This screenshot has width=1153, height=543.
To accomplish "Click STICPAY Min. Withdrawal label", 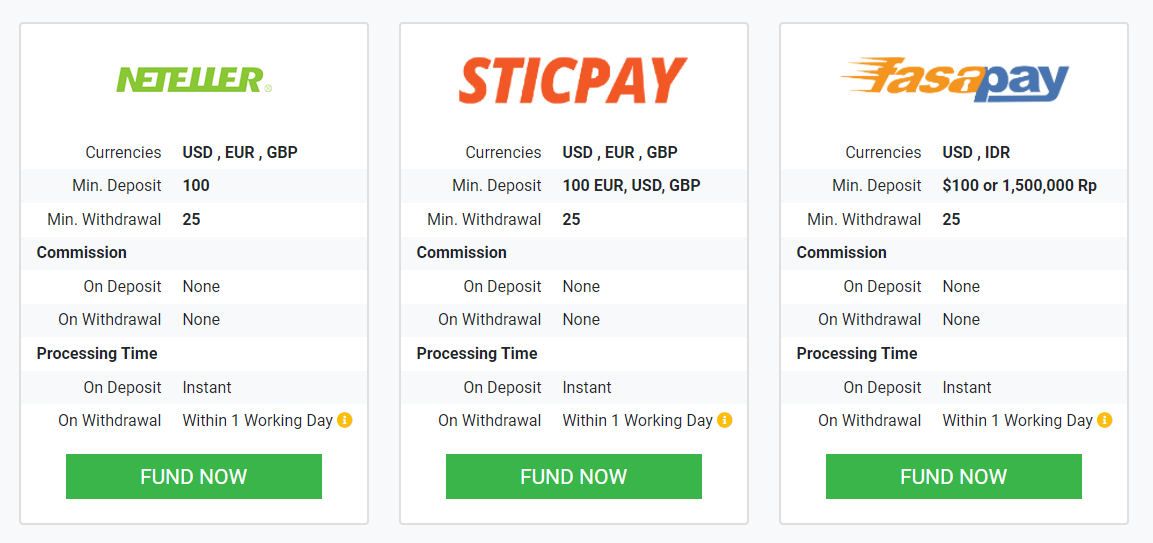I will [x=485, y=219].
